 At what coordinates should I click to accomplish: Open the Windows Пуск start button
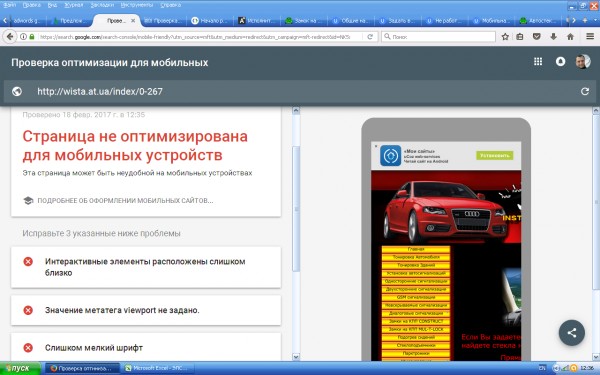pyautogui.click(x=20, y=368)
